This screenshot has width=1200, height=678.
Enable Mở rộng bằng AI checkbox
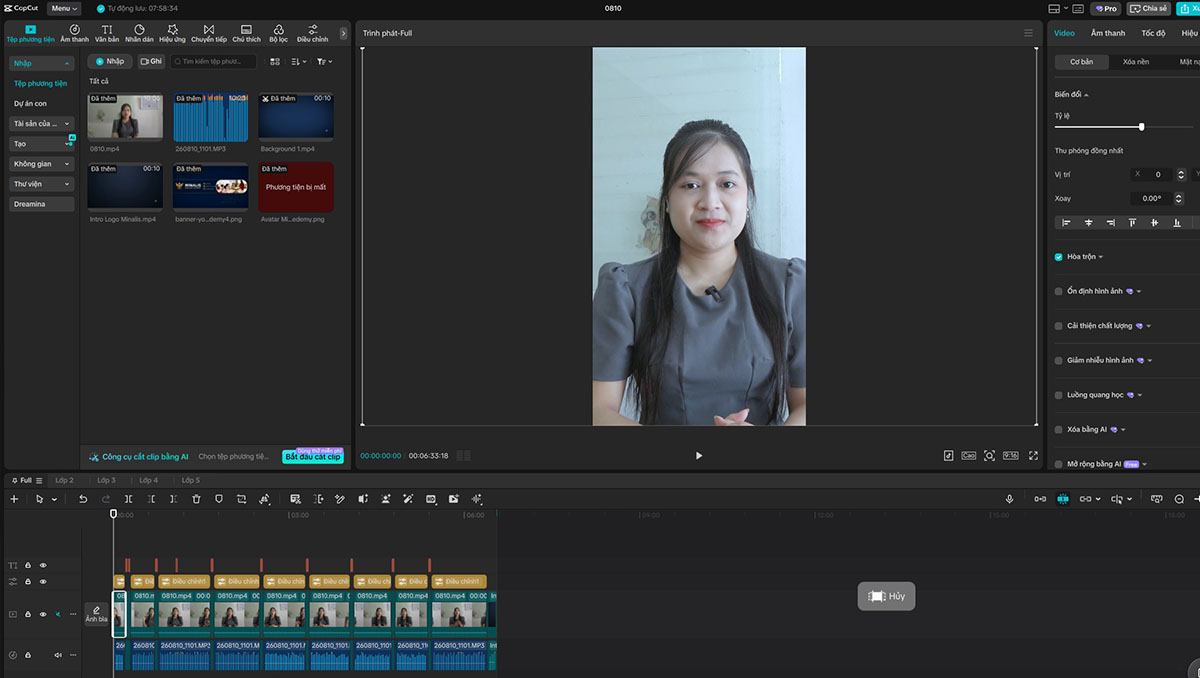coord(1059,464)
